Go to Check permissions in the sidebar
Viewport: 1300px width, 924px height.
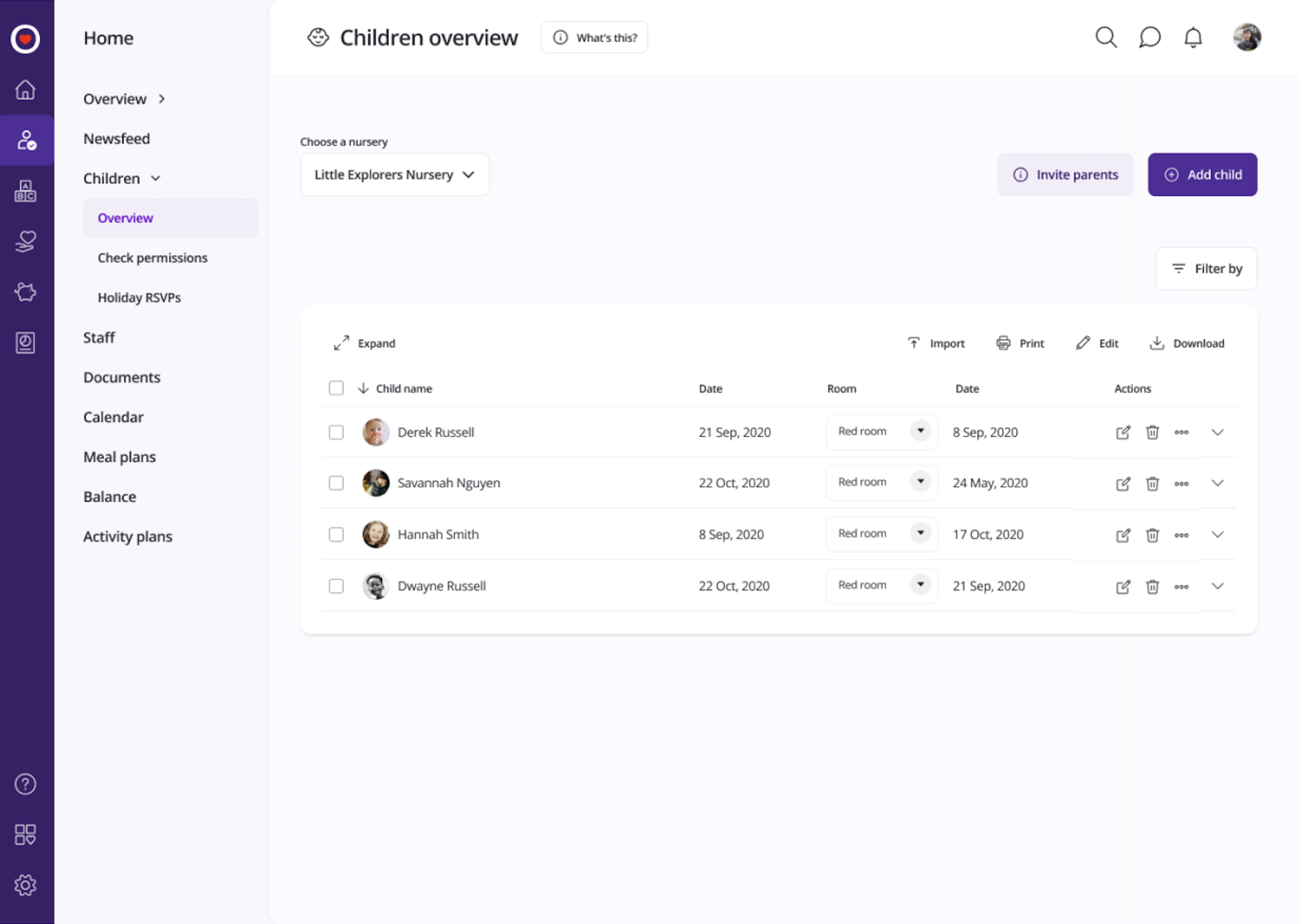152,258
